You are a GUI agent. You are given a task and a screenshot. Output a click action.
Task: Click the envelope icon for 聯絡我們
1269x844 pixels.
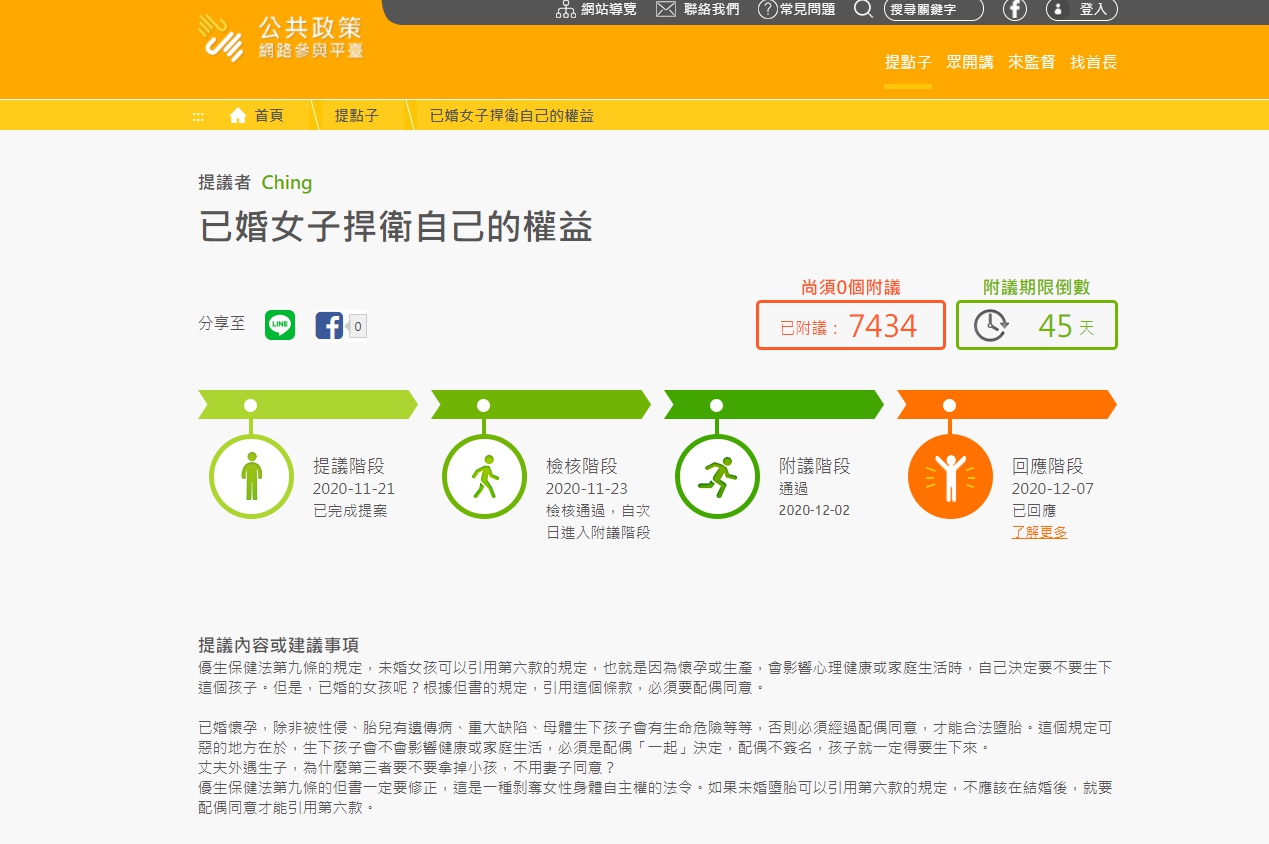(x=666, y=10)
